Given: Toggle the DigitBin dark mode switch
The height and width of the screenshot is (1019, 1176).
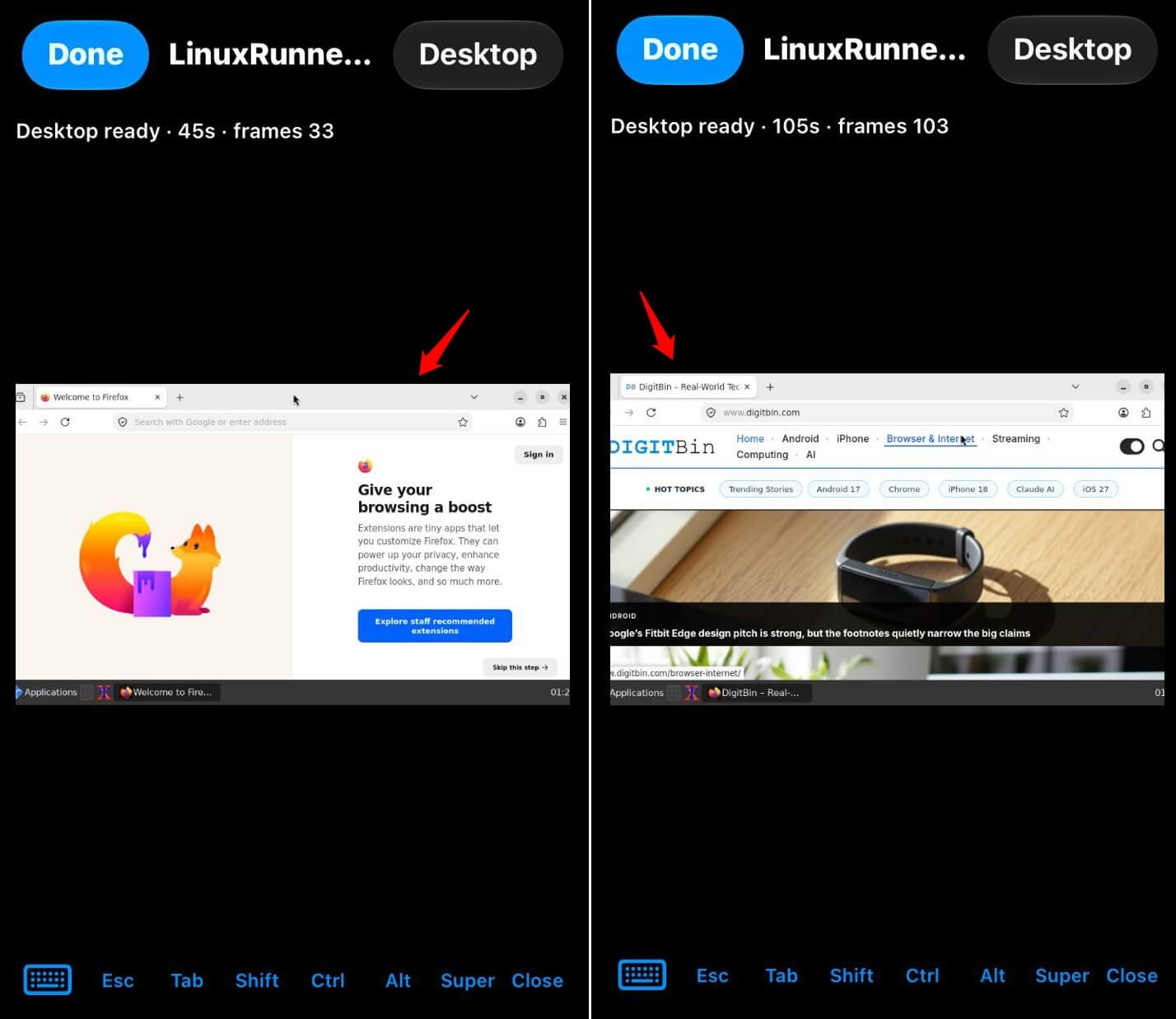Looking at the screenshot, I should (1132, 446).
